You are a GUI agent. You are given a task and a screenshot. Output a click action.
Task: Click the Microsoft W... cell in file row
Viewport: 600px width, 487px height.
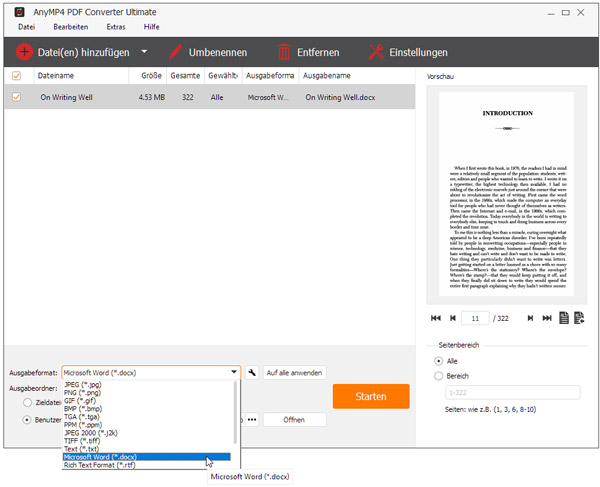click(x=268, y=97)
